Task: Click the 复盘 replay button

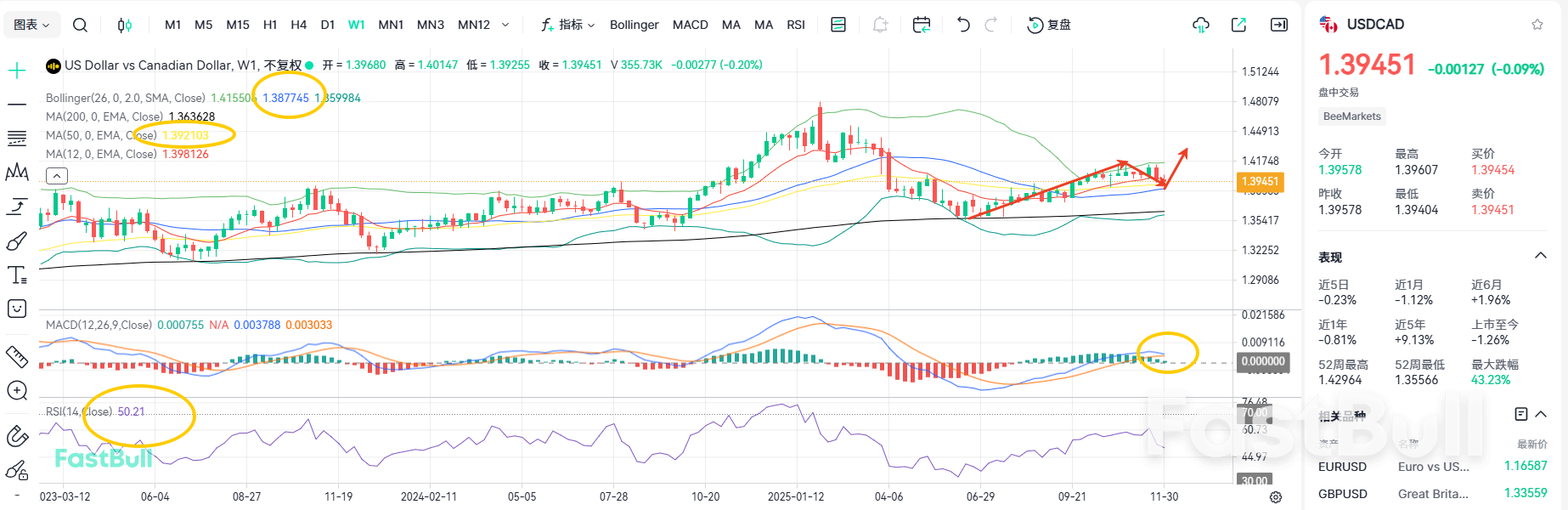Action: [x=1049, y=25]
